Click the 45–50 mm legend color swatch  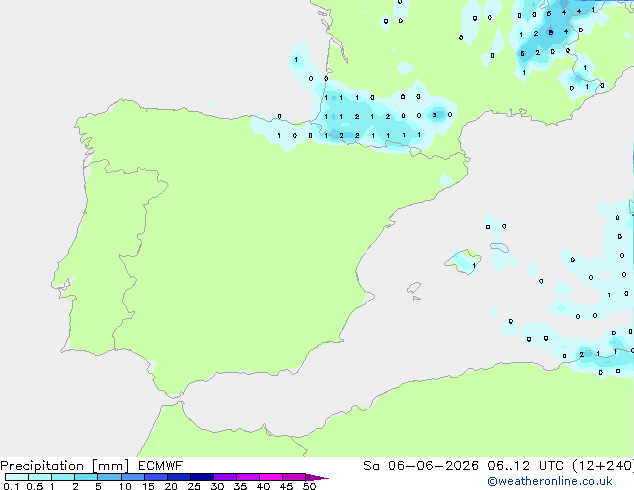294,477
